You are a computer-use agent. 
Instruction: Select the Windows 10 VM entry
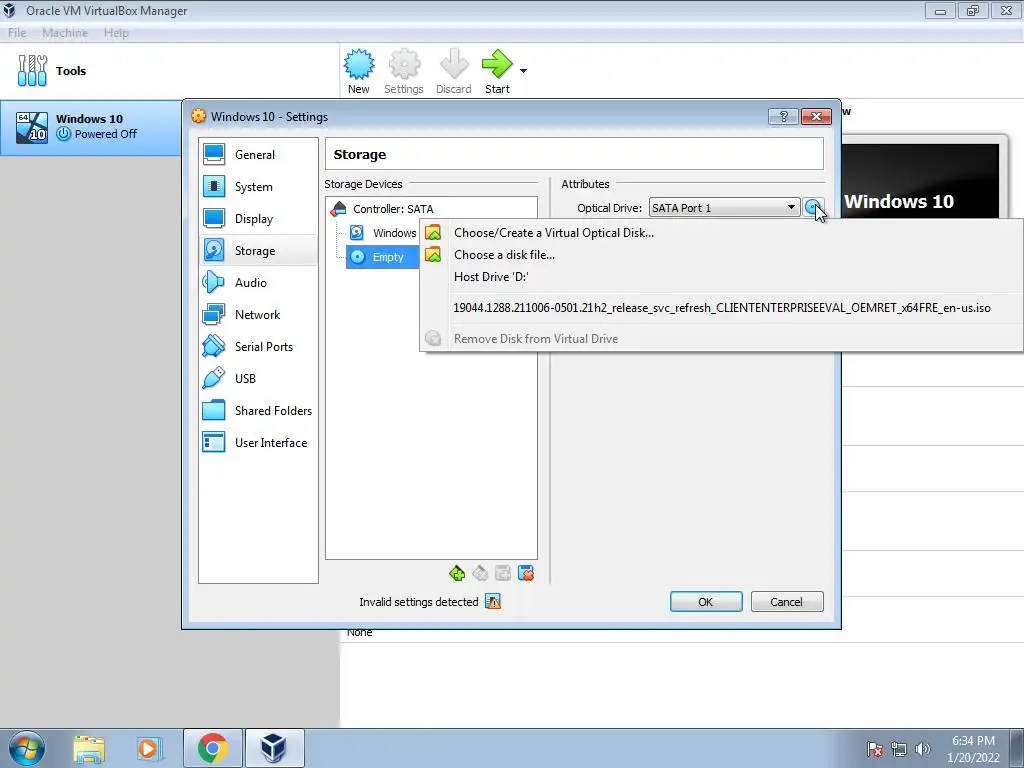click(x=91, y=127)
